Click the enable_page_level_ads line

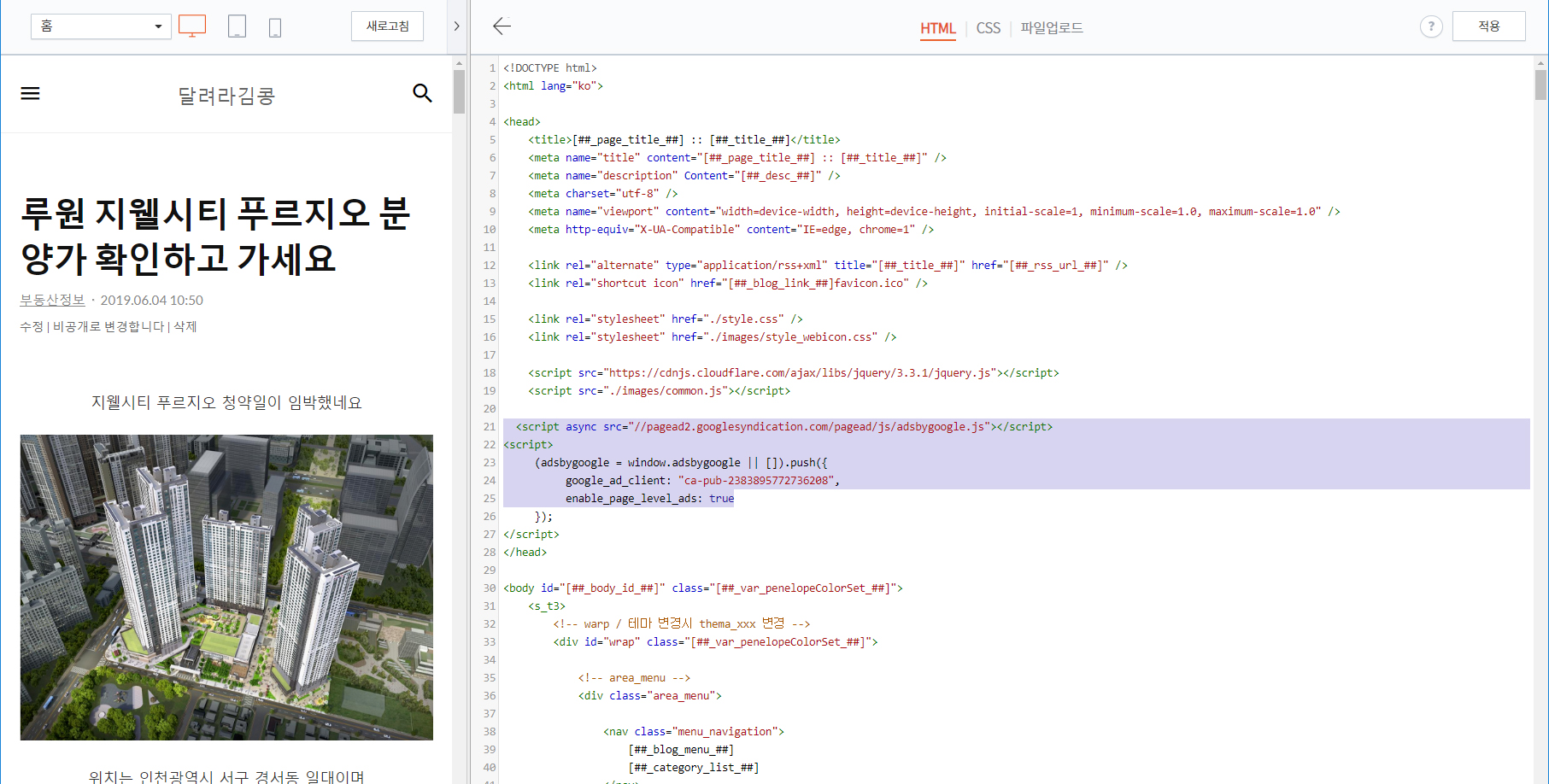pos(649,498)
